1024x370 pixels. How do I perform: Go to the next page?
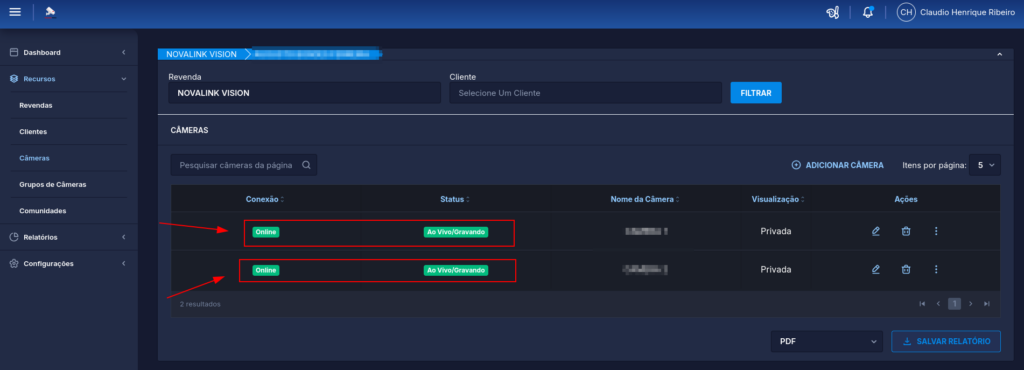(970, 303)
